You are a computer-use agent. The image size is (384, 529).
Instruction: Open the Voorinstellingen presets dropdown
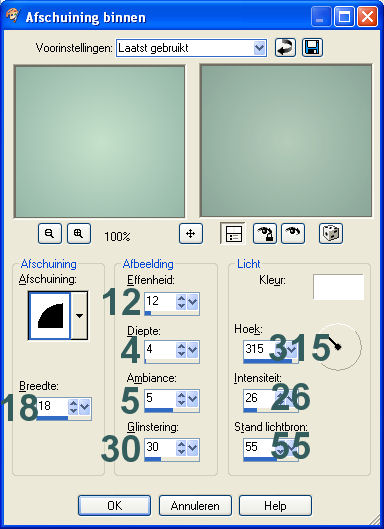click(259, 48)
